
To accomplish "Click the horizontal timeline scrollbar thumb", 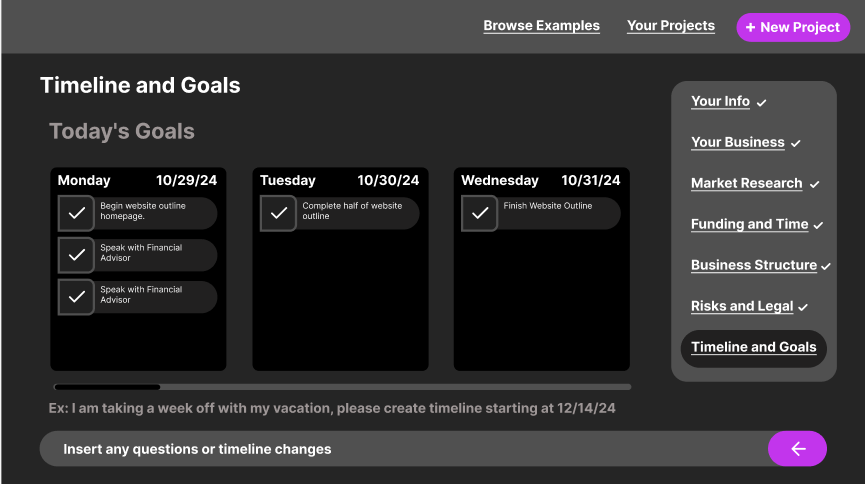I will pos(107,387).
